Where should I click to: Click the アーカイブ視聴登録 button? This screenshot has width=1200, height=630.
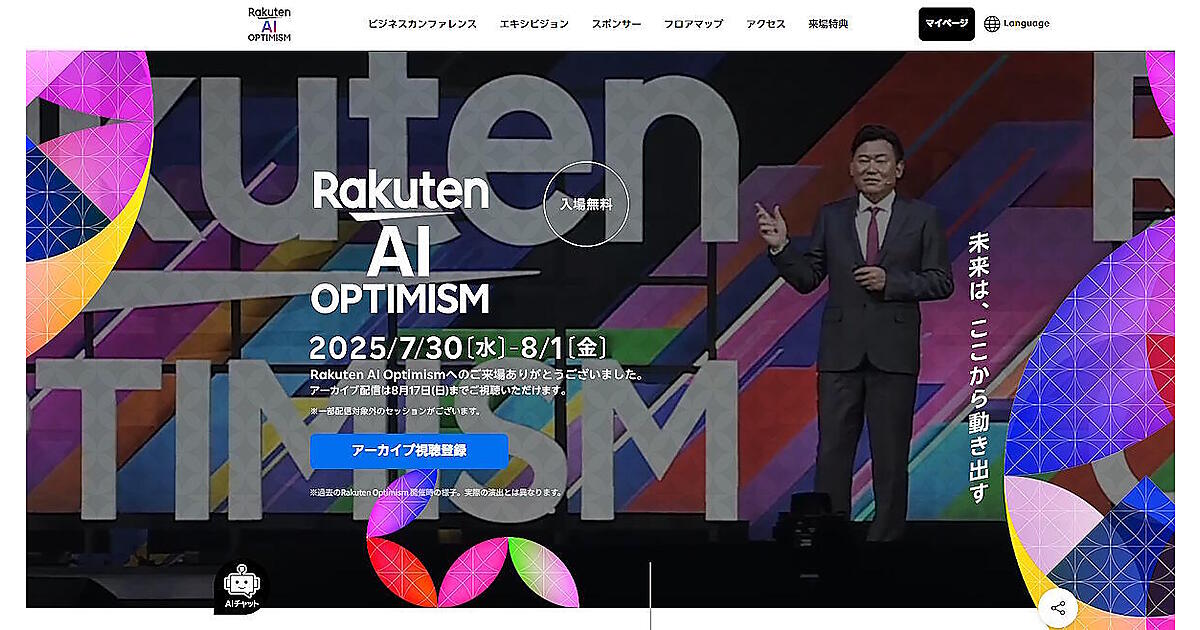pos(409,451)
